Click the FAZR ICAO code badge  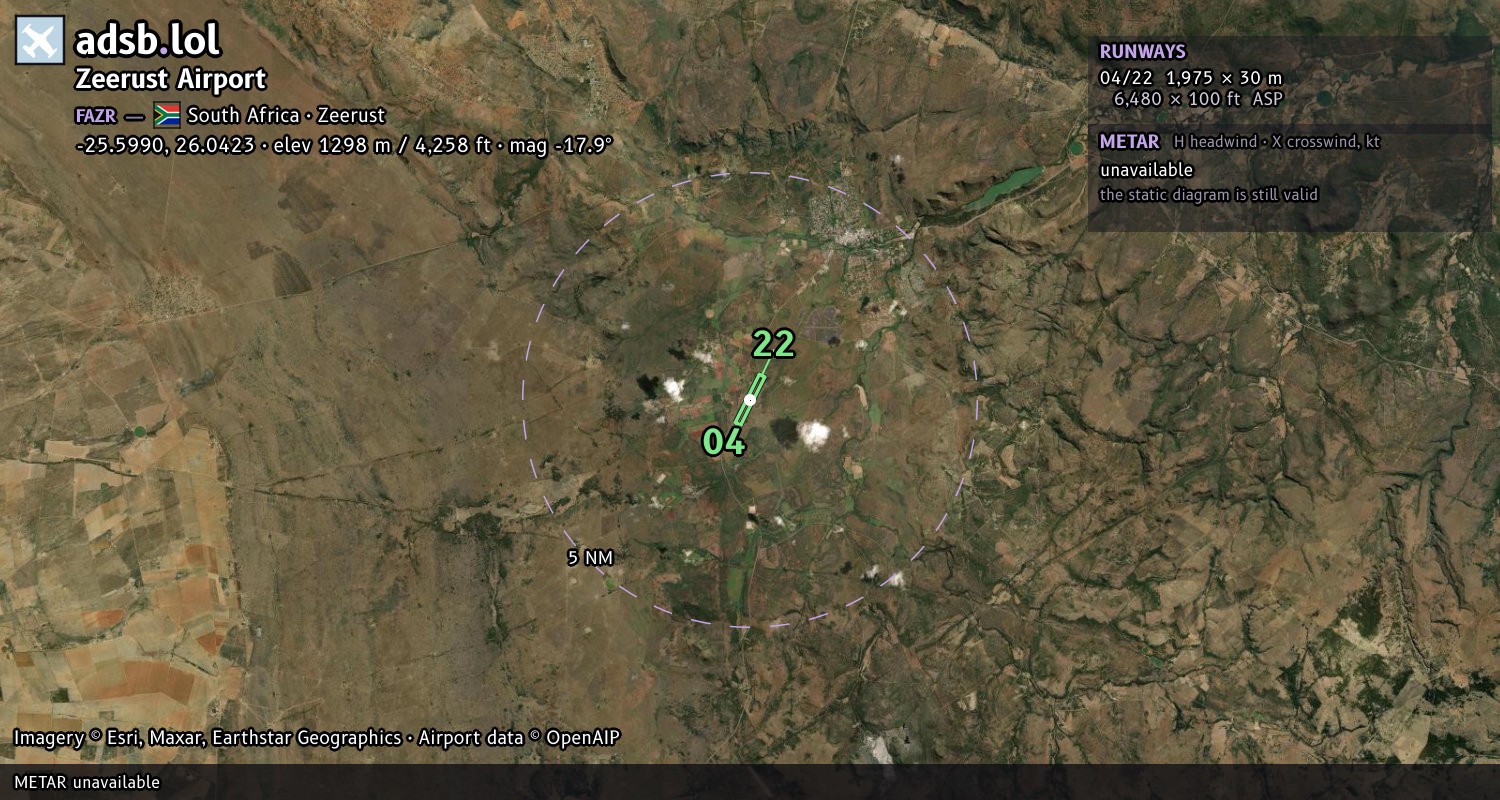click(x=96, y=116)
